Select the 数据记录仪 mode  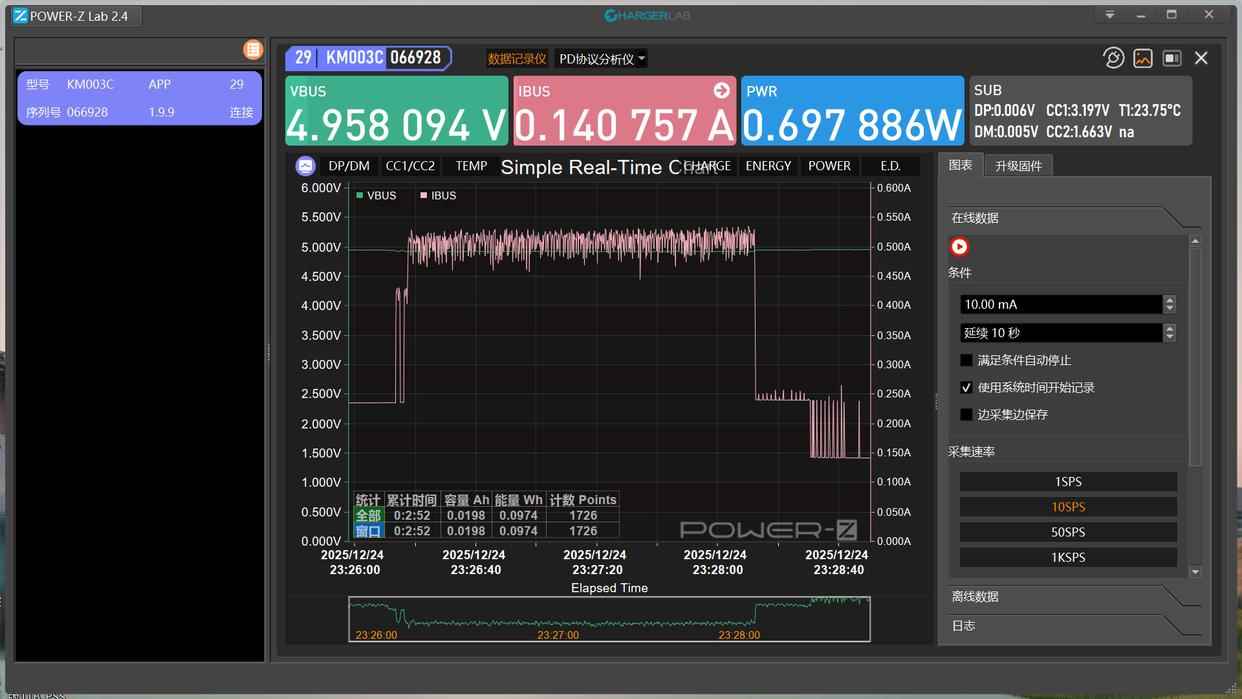(x=517, y=59)
